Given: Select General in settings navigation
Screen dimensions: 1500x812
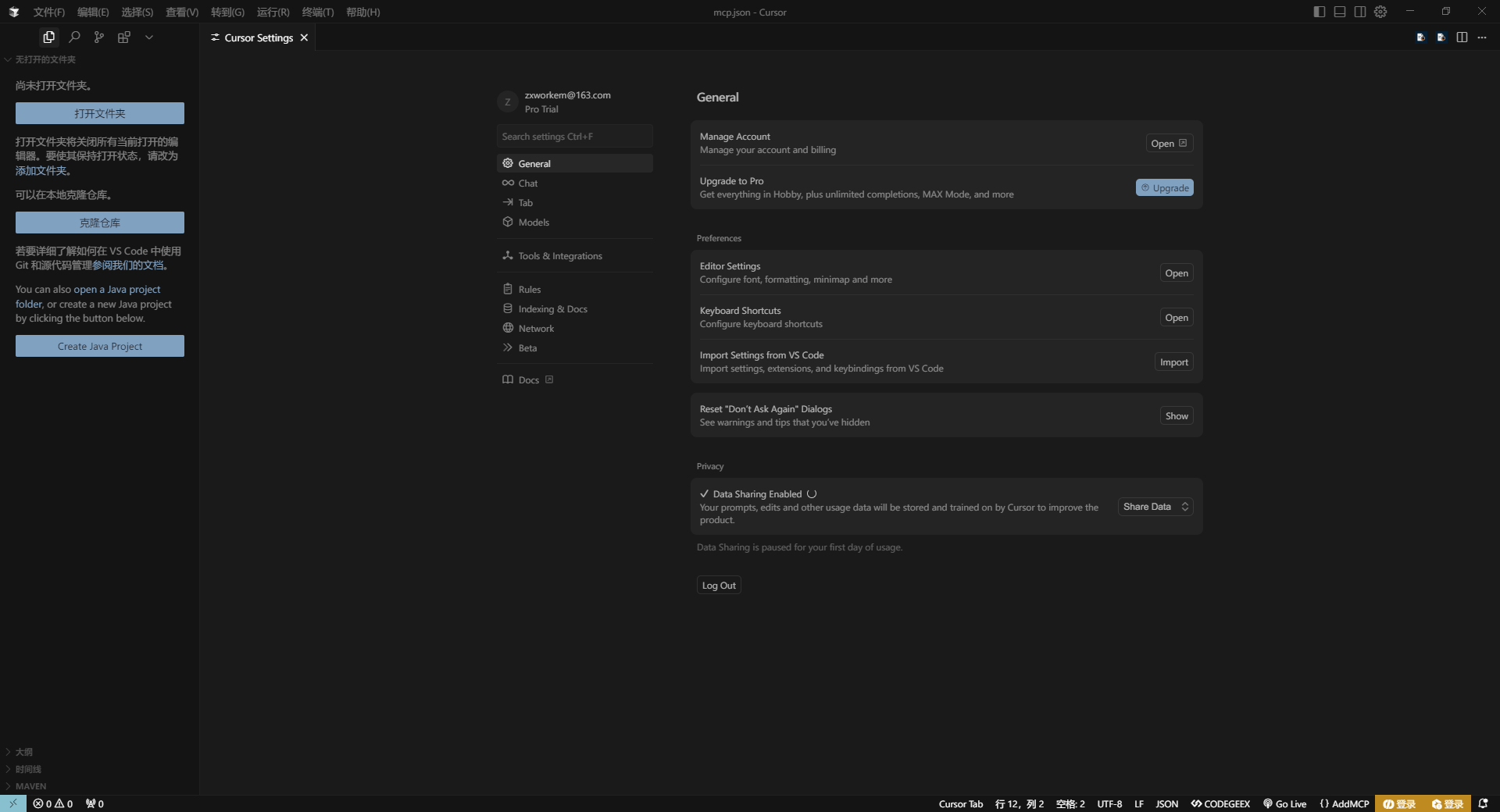Looking at the screenshot, I should click(x=575, y=163).
